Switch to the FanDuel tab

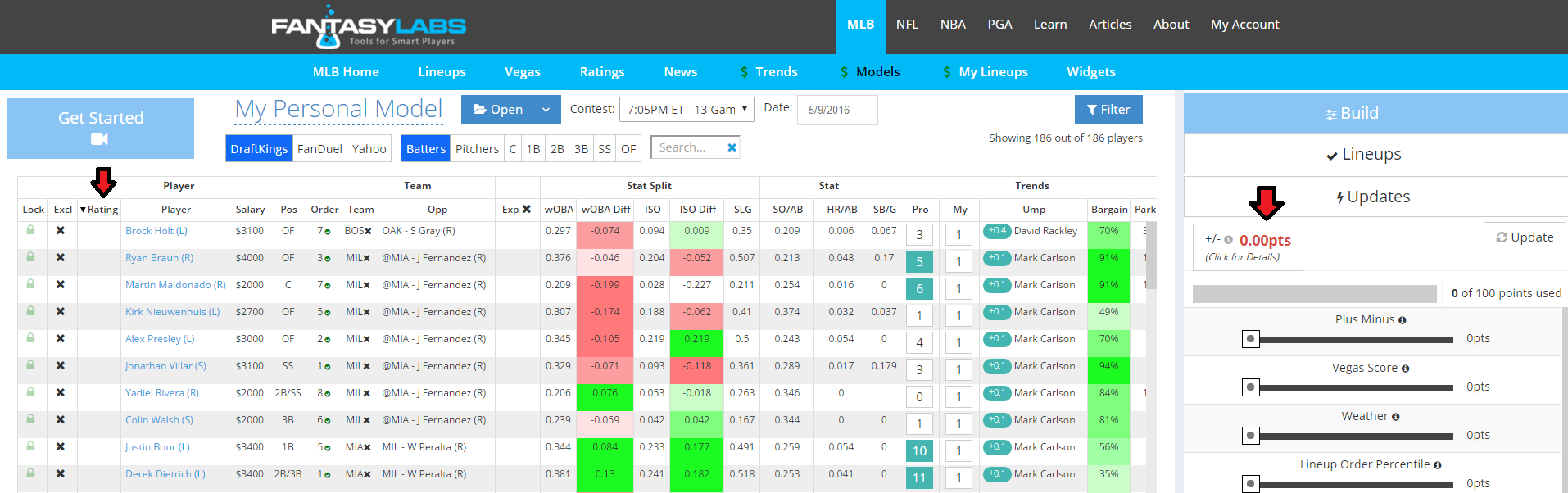click(319, 148)
